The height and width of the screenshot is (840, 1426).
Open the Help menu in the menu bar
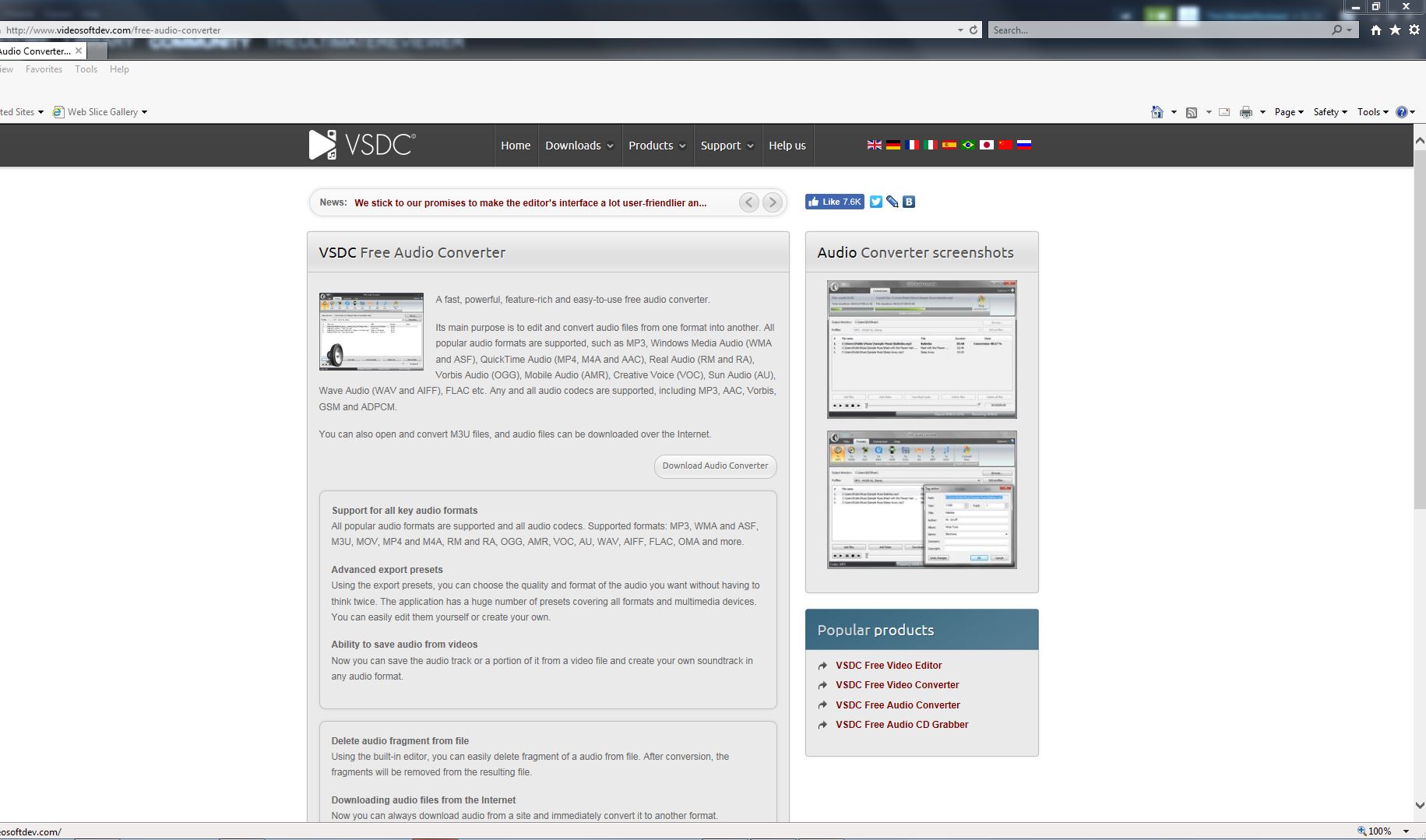point(119,69)
